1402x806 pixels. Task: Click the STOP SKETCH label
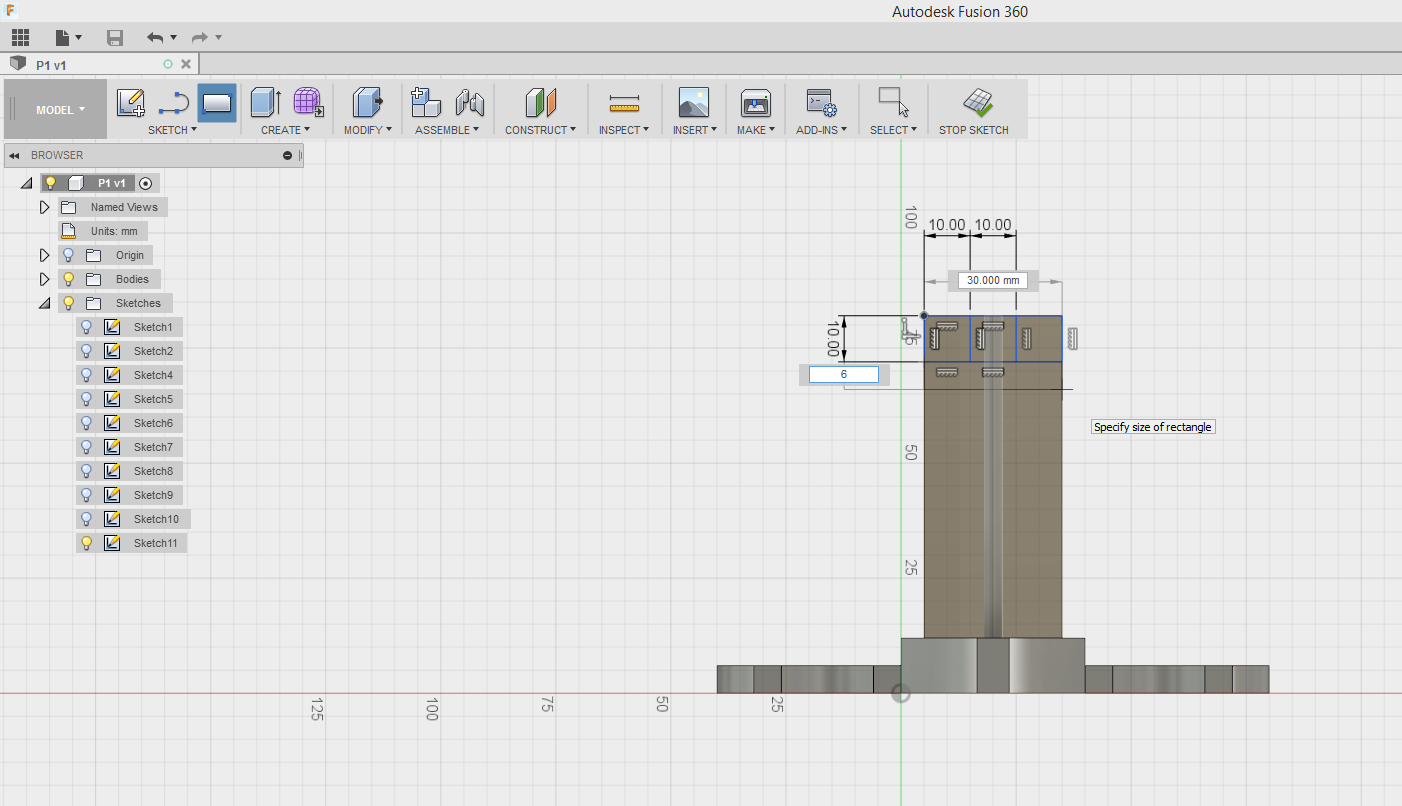974,130
